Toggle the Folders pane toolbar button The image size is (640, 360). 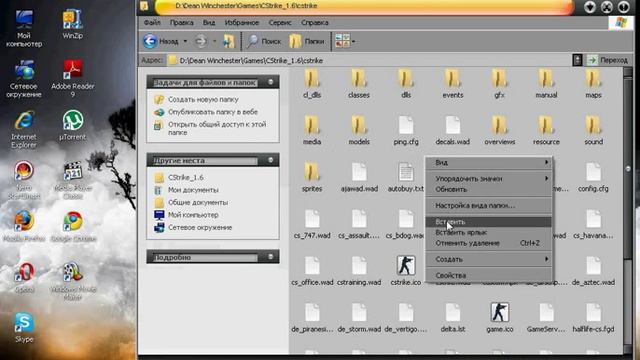coord(307,41)
